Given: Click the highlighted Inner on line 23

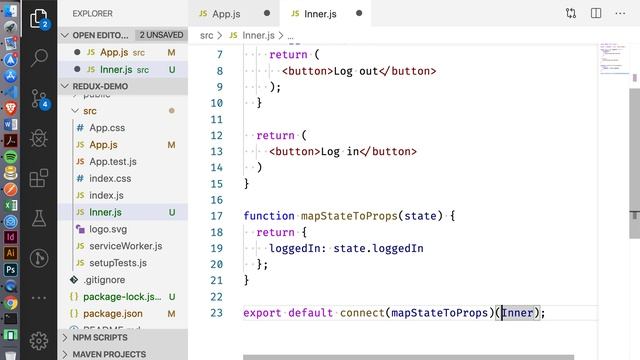Looking at the screenshot, I should pos(518,313).
